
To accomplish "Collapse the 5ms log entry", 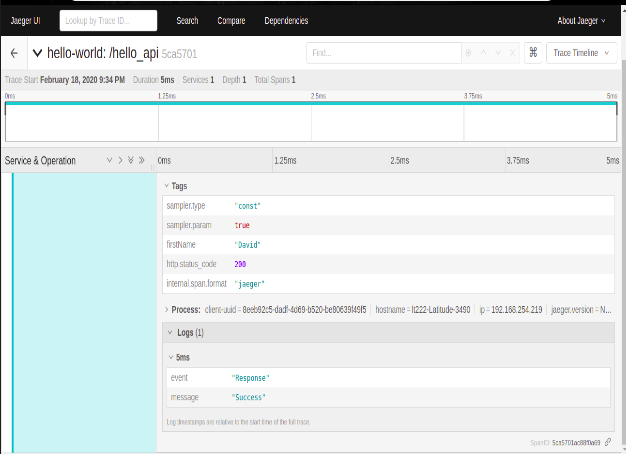I will coord(179,357).
